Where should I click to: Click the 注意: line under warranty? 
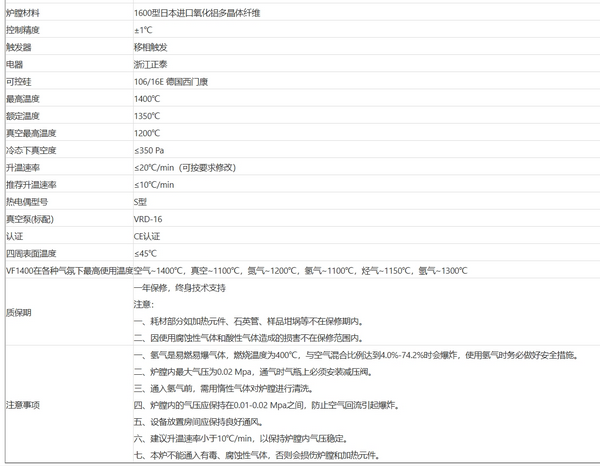pyautogui.click(x=143, y=305)
